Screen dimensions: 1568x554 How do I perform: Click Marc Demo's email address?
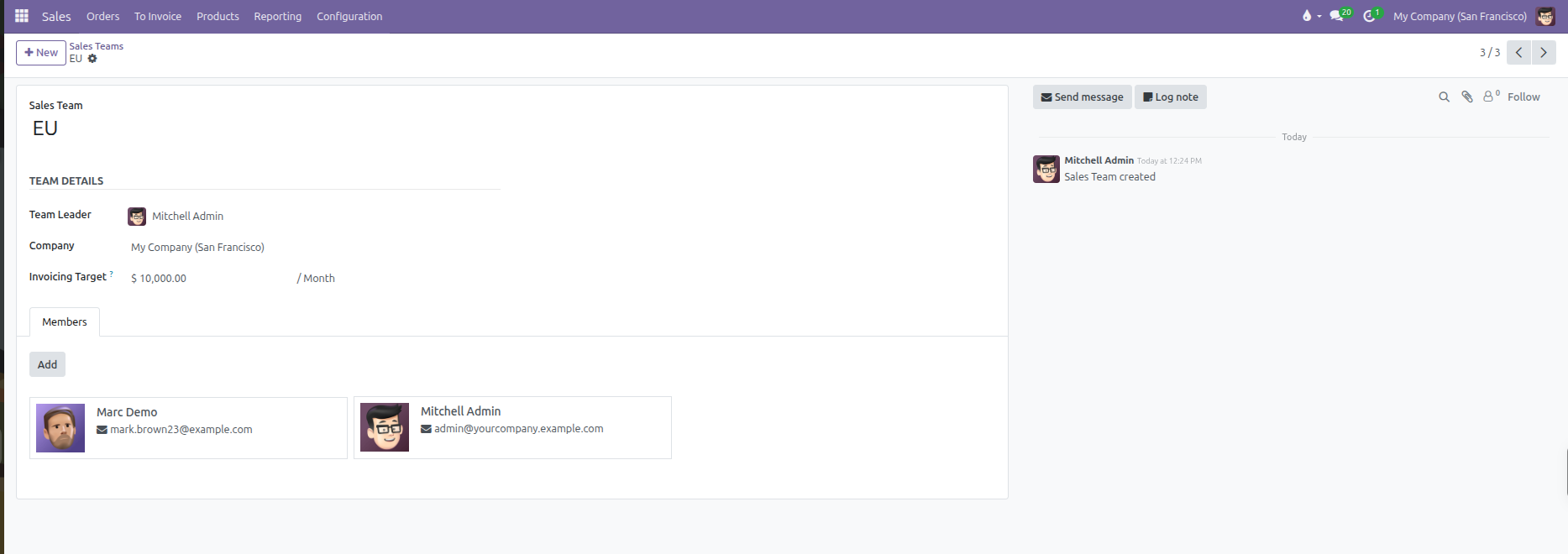coord(181,430)
